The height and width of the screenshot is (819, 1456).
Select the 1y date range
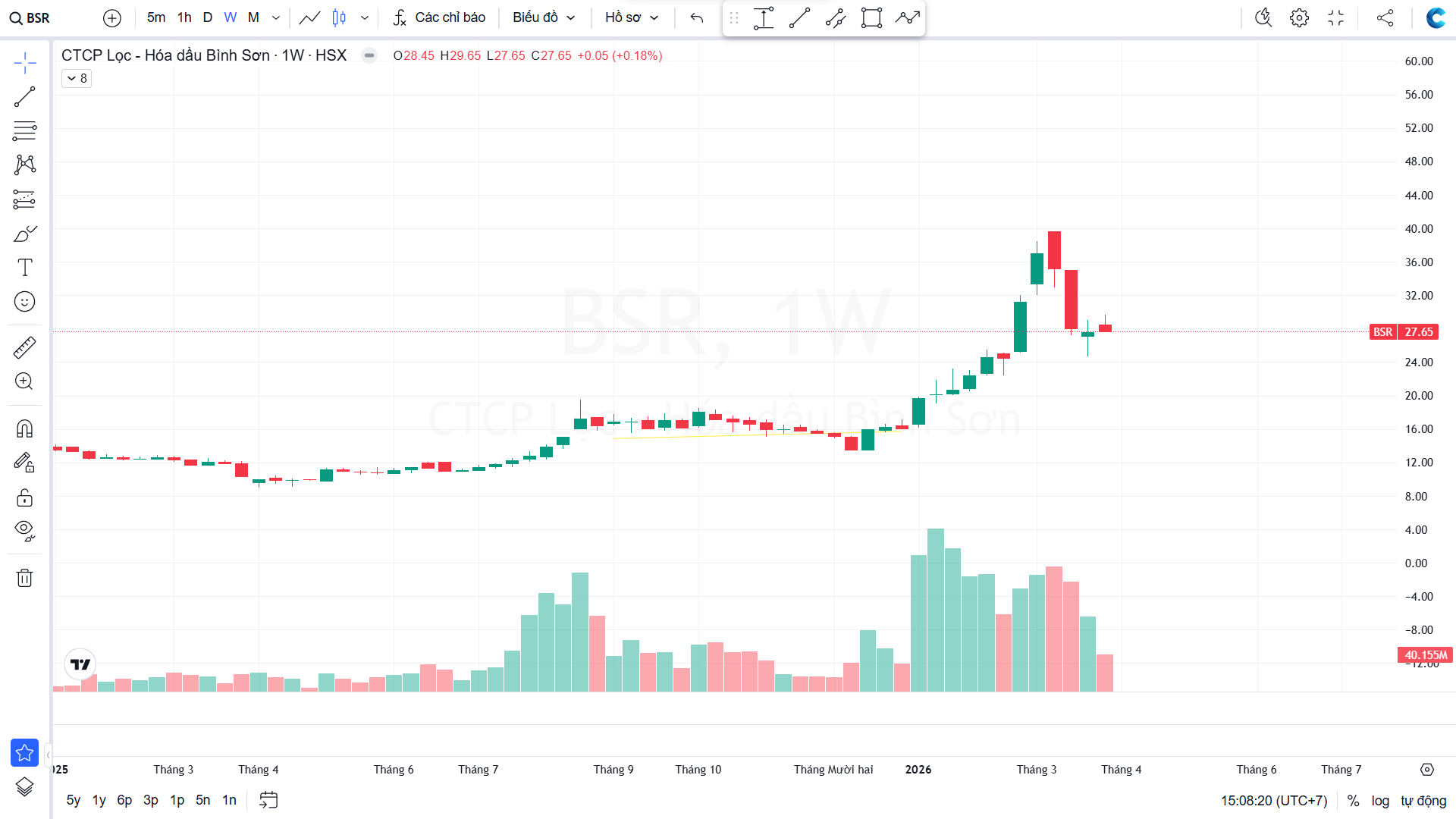tap(99, 800)
